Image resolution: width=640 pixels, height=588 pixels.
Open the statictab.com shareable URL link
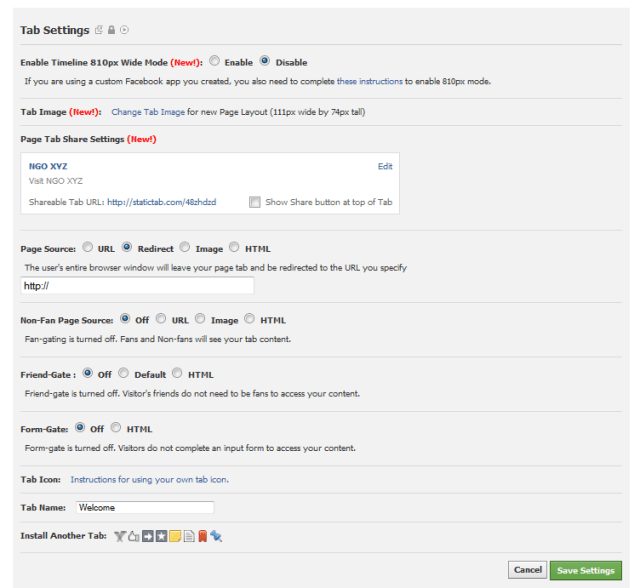pyautogui.click(x=162, y=202)
